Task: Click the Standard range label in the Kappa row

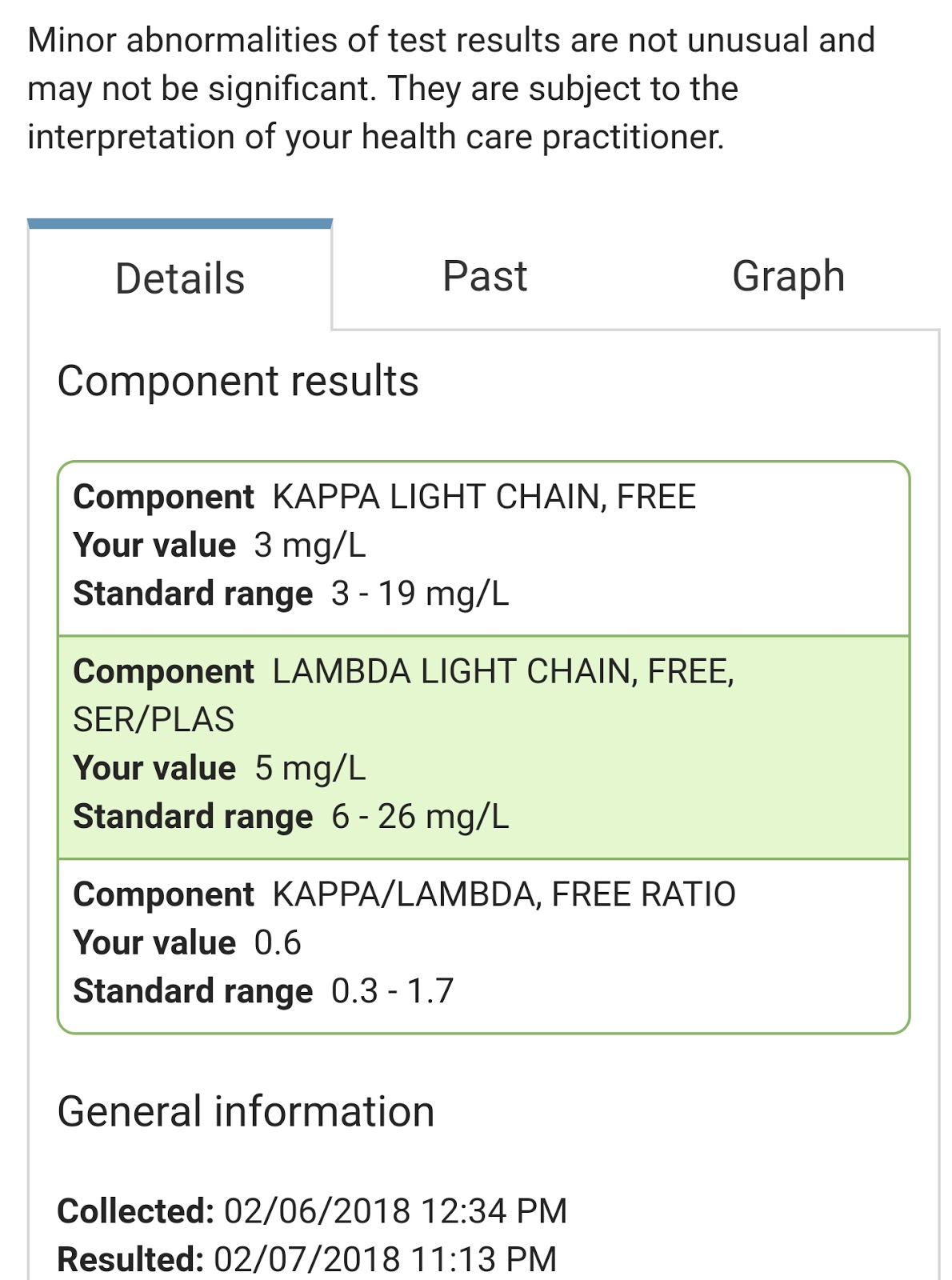Action: tap(193, 594)
